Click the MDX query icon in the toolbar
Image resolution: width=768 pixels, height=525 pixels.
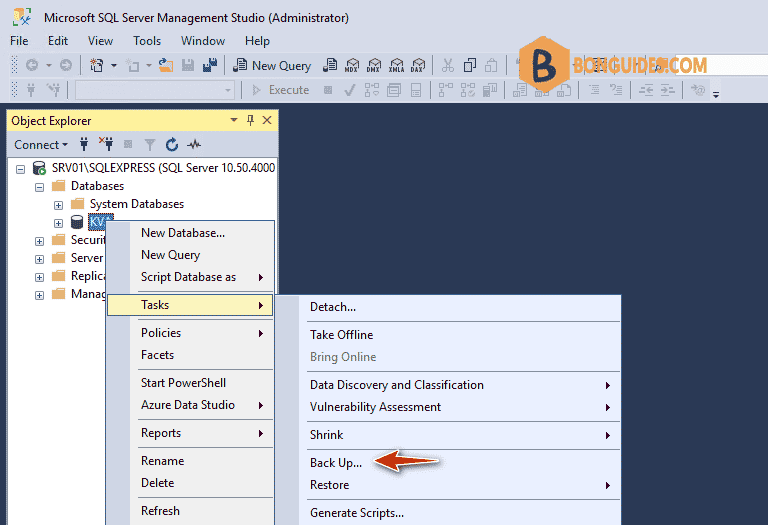(352, 65)
